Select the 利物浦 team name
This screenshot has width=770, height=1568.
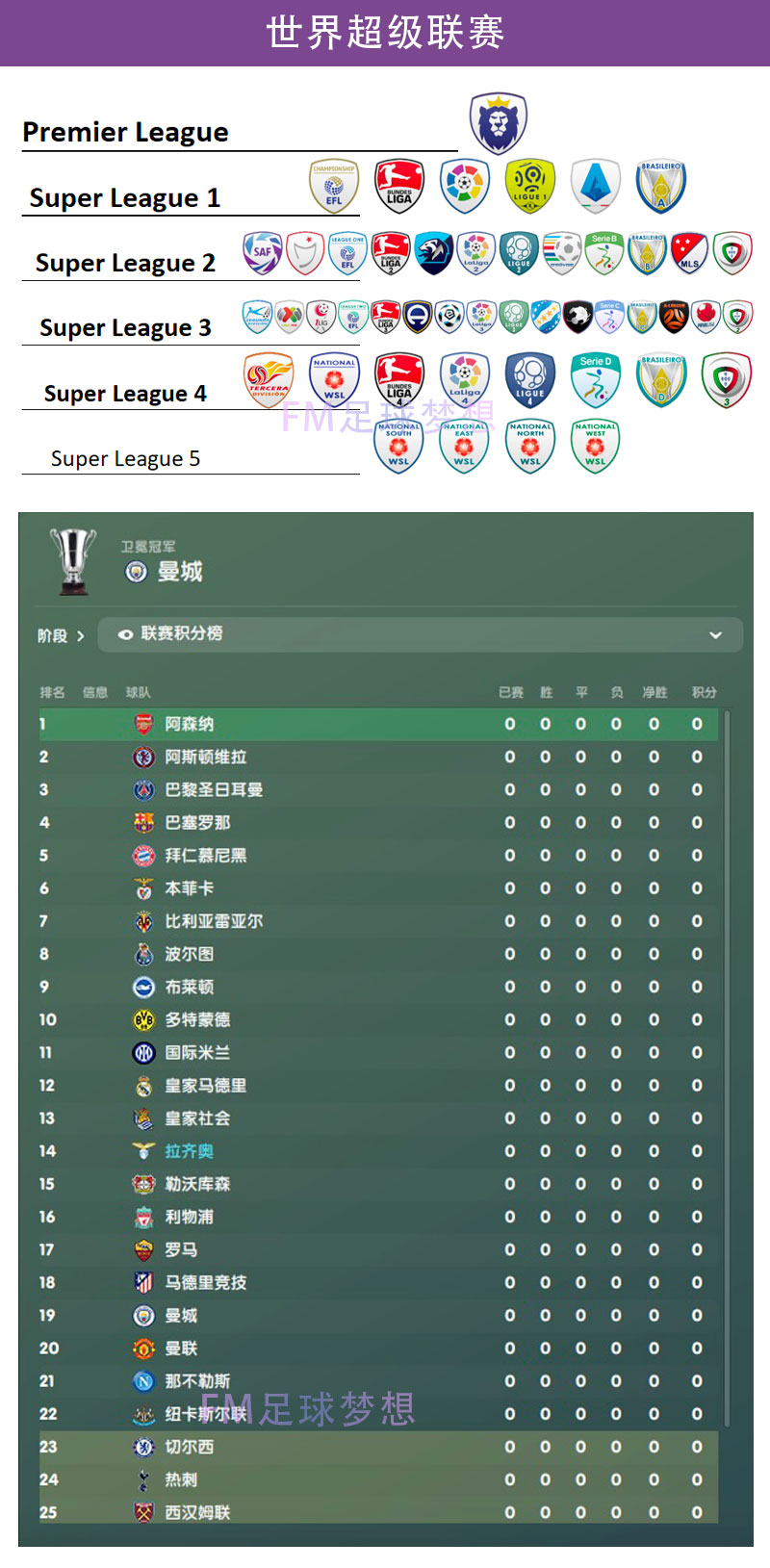(x=189, y=1217)
